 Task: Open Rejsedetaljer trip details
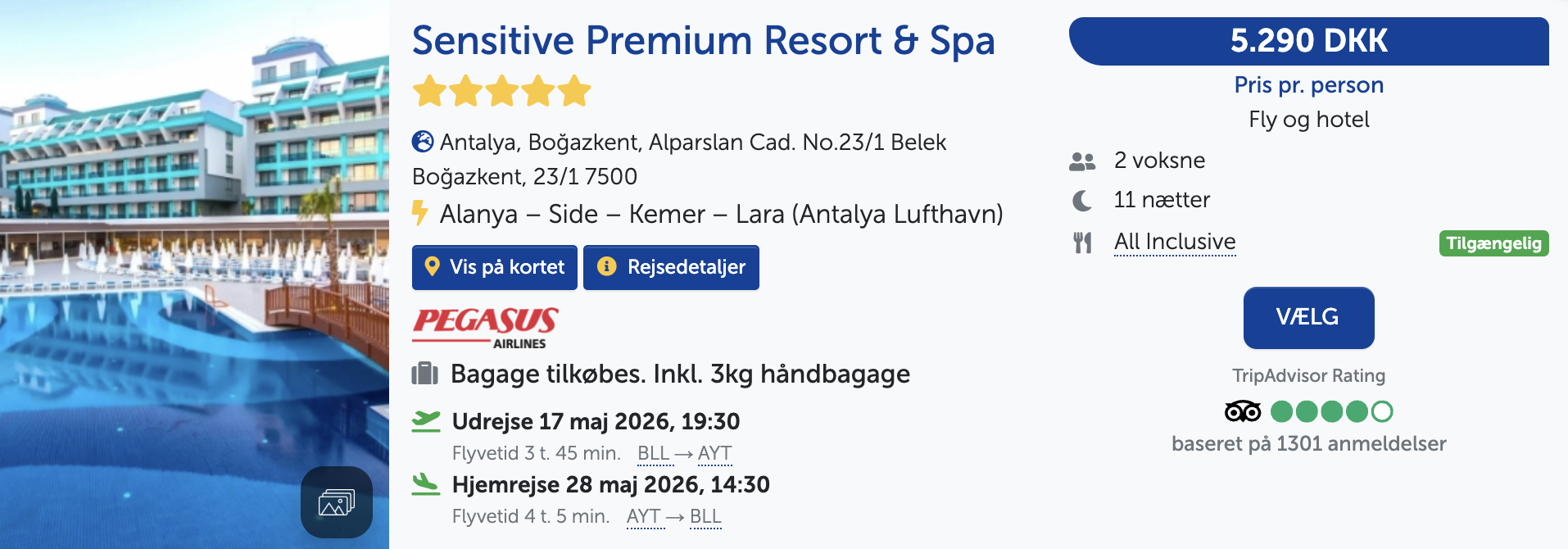[671, 267]
